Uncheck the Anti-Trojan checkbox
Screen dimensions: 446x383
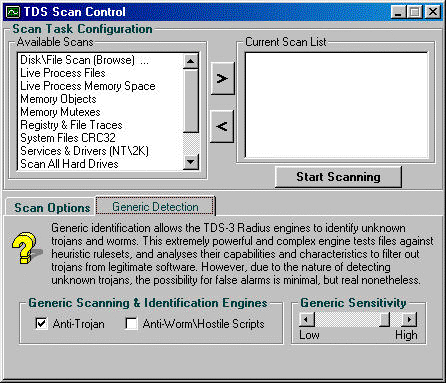click(41, 323)
